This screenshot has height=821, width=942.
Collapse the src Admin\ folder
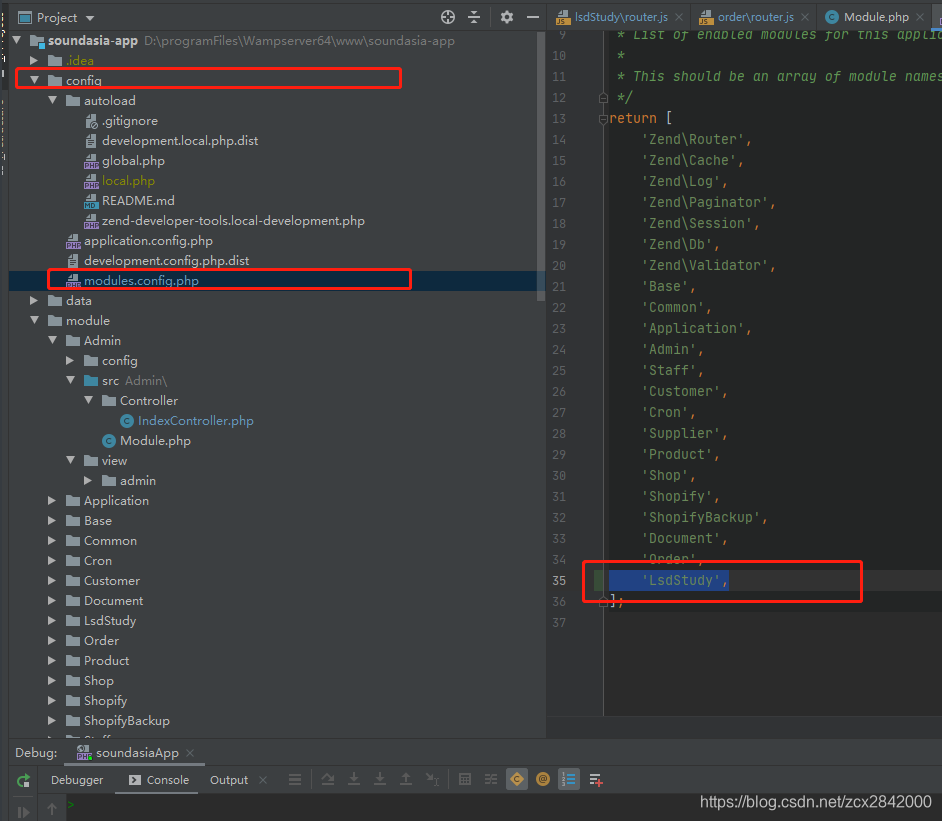[x=71, y=380]
